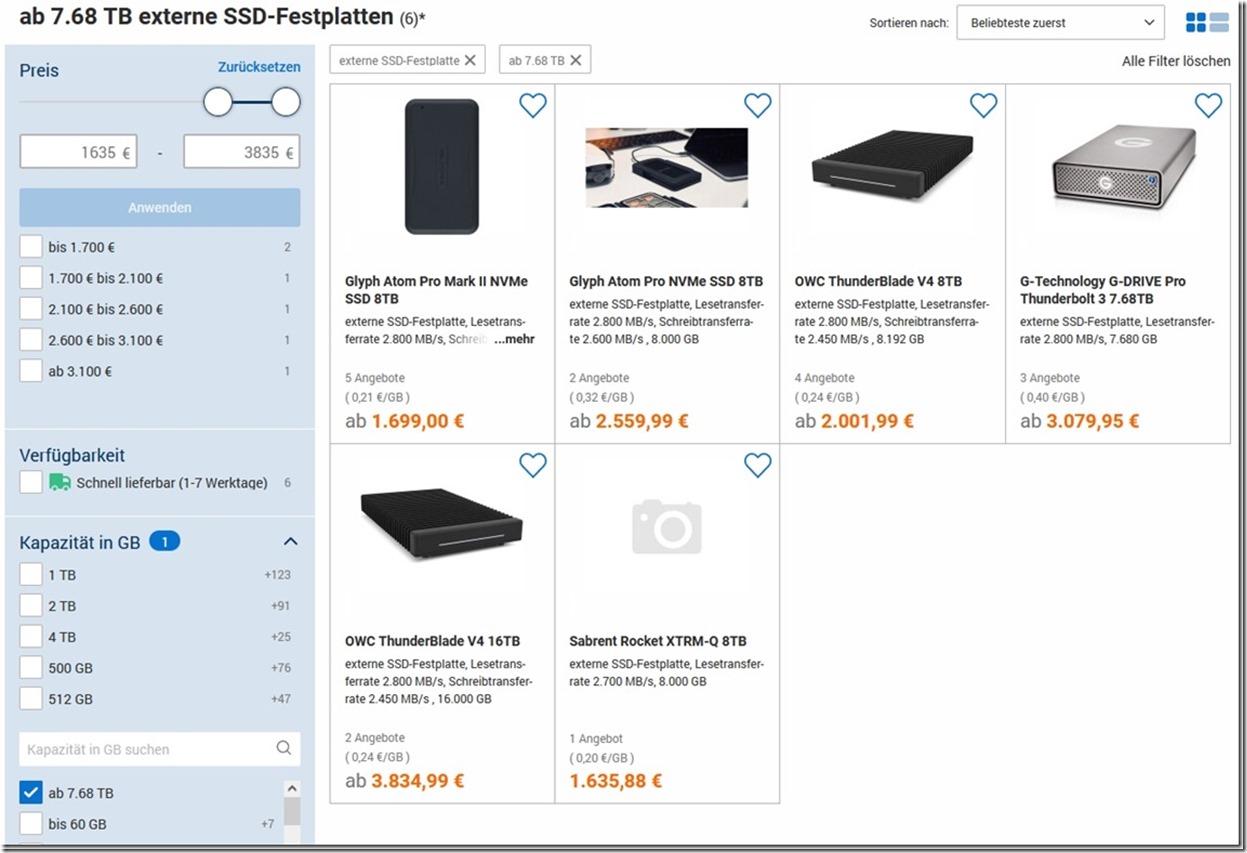Uncheck the 'ab 7.68 TB' capacity filter
This screenshot has height=853, width=1247.
[x=31, y=793]
